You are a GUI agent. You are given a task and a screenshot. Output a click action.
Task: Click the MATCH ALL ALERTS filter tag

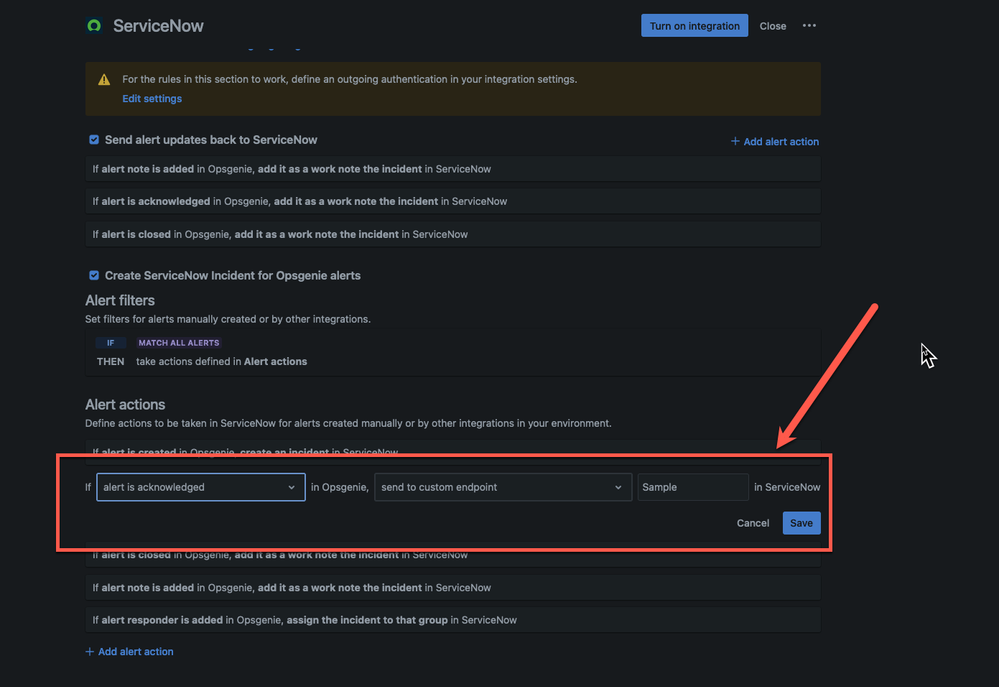(x=179, y=343)
